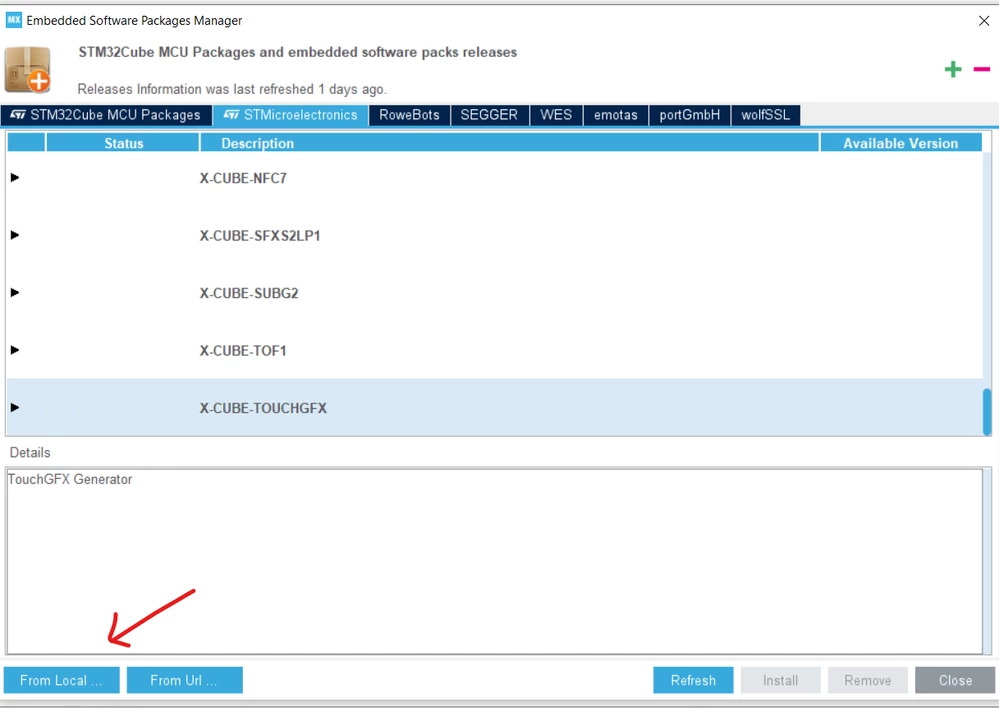Click the Close button
999x708 pixels.
point(954,680)
